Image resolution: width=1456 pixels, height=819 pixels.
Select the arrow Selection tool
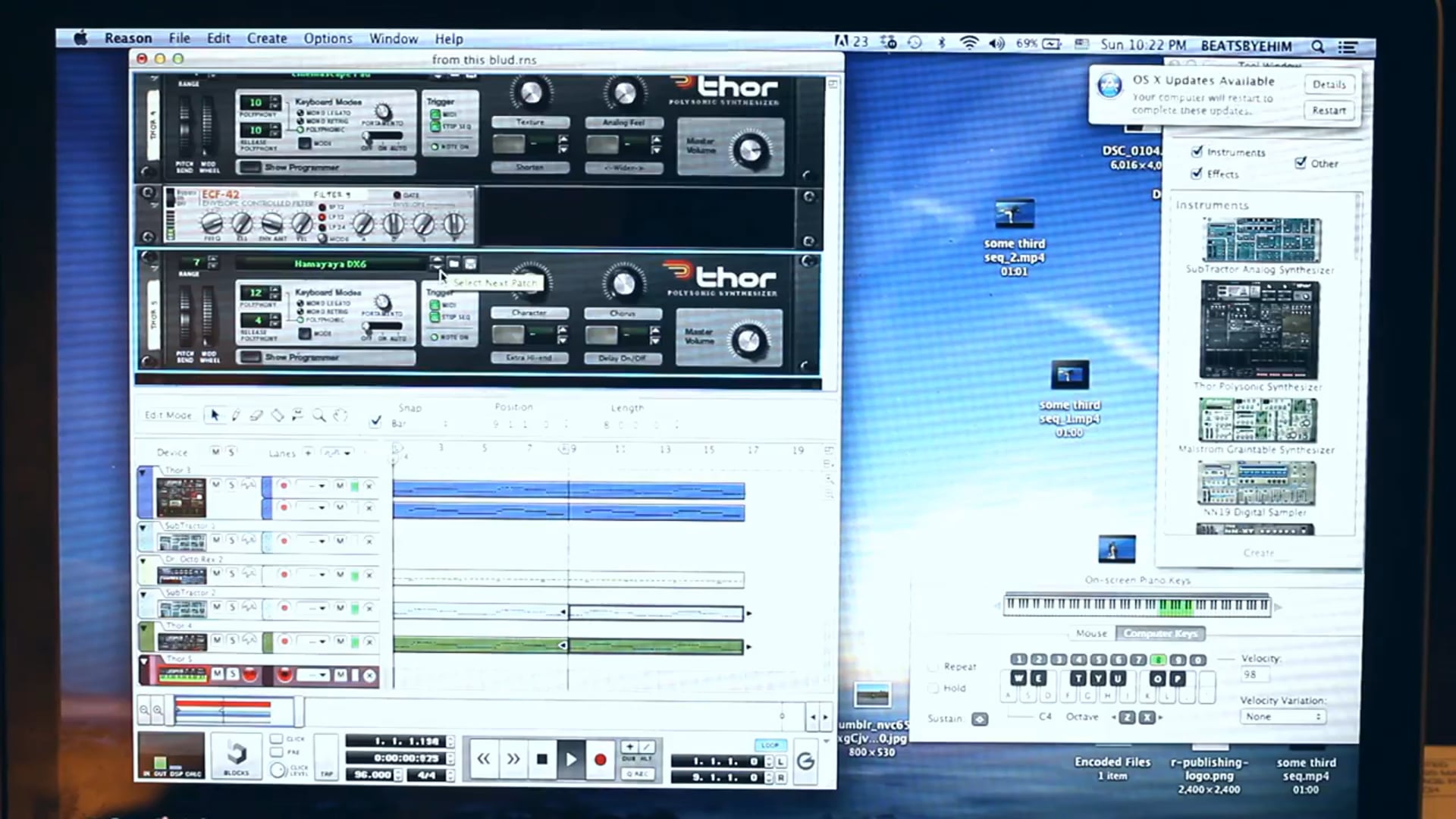tap(215, 415)
